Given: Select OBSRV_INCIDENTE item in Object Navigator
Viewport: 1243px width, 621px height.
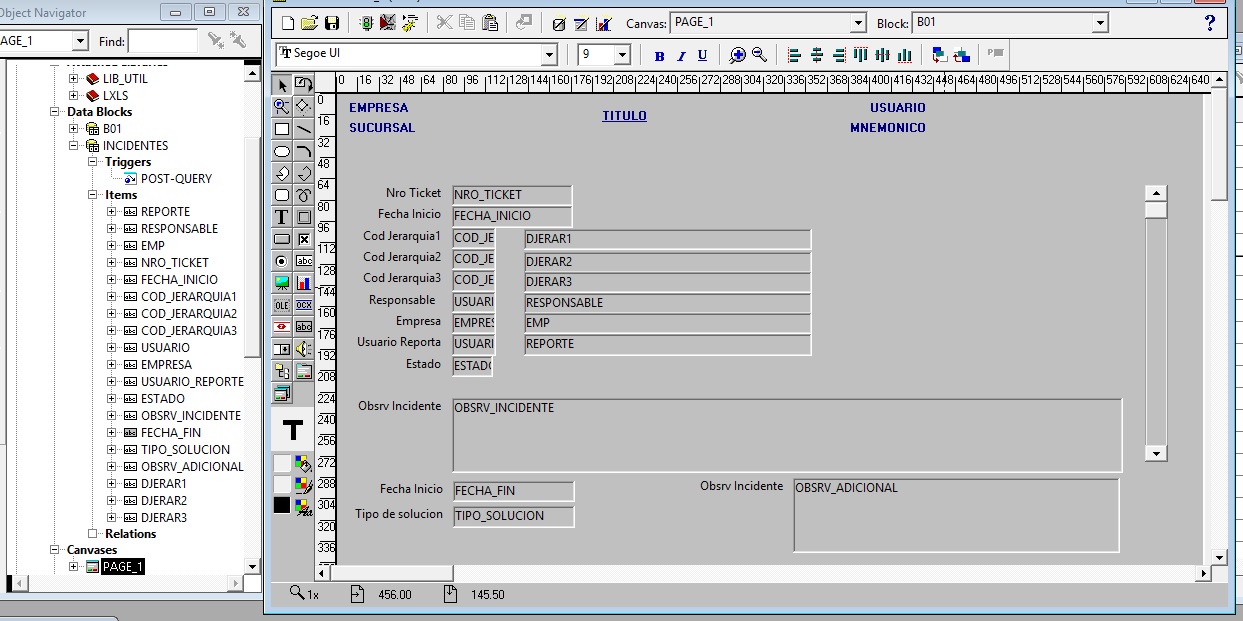Looking at the screenshot, I should [x=190, y=416].
